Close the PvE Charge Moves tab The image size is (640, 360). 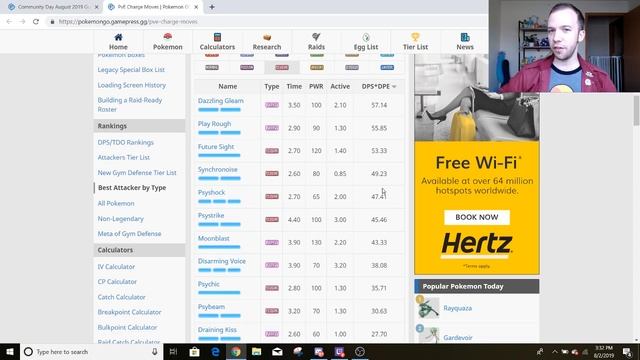pos(196,7)
